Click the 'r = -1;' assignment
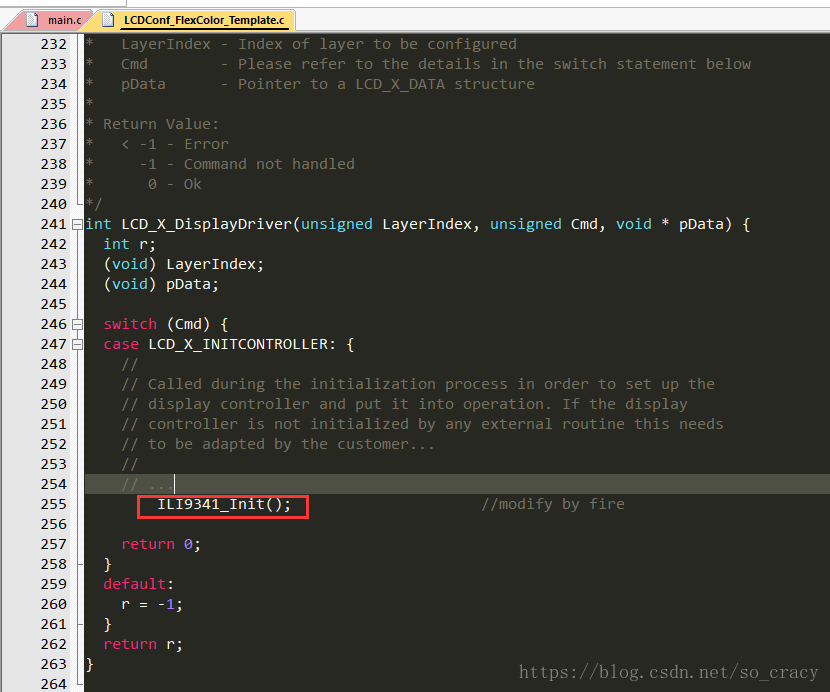Viewport: 830px width, 692px height. [x=152, y=604]
